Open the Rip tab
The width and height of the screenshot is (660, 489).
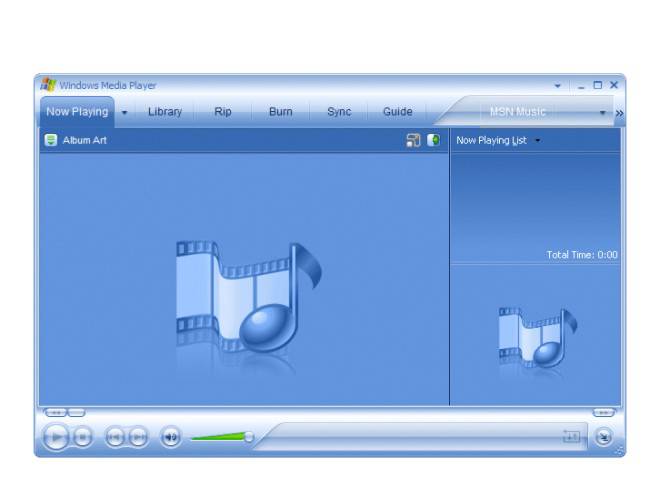(x=223, y=112)
